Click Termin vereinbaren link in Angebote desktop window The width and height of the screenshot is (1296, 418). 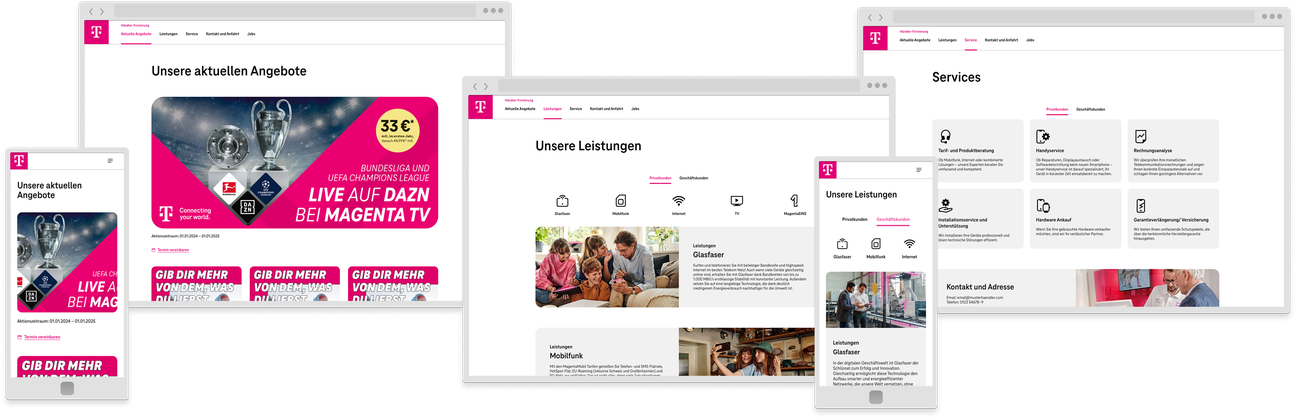(x=172, y=250)
